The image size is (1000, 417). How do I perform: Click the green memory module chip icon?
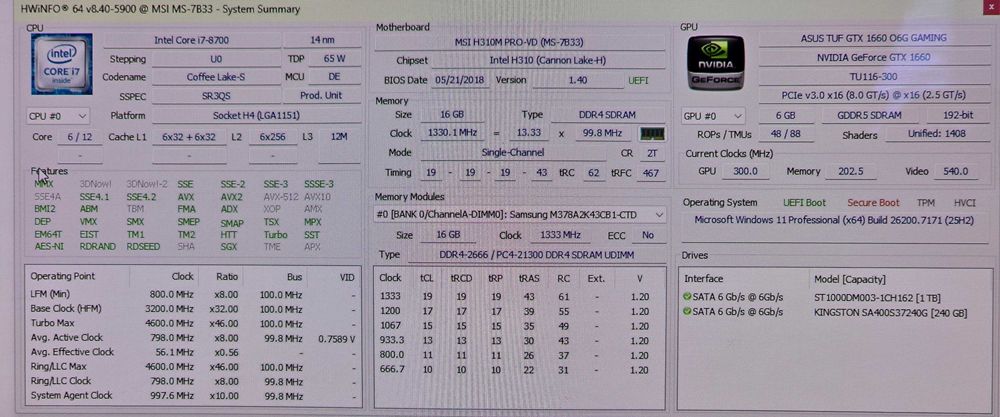(652, 134)
